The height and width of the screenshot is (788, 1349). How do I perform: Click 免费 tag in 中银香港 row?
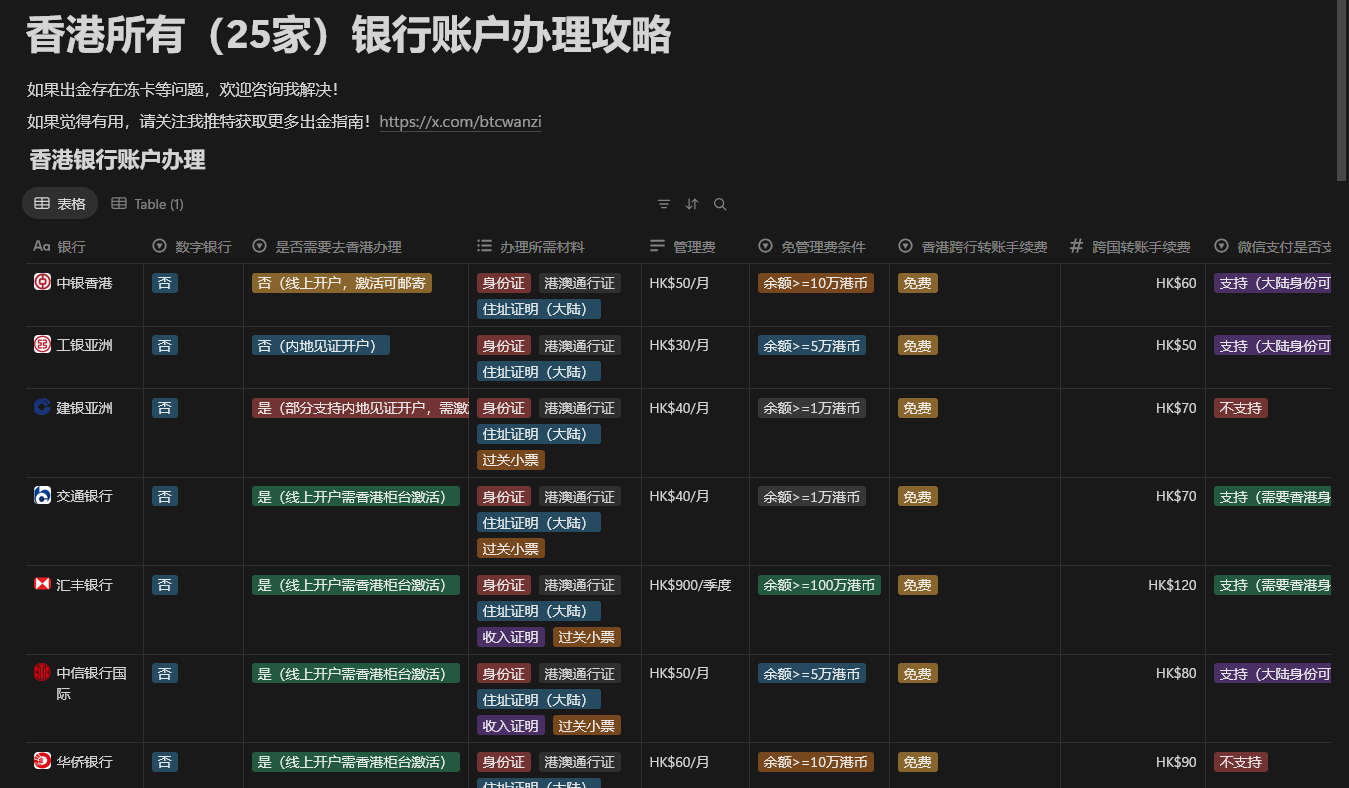(918, 283)
